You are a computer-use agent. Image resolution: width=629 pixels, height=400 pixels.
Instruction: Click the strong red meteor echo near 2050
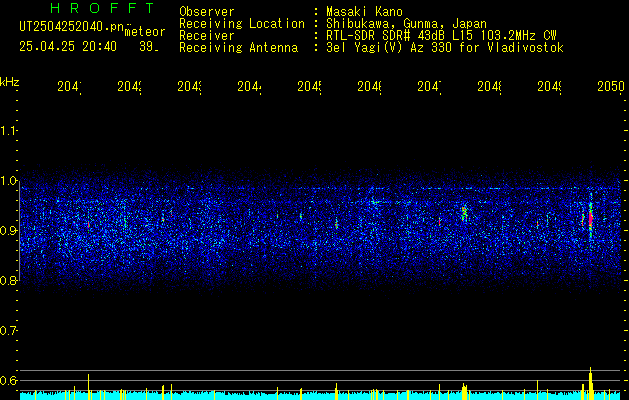pos(590,219)
